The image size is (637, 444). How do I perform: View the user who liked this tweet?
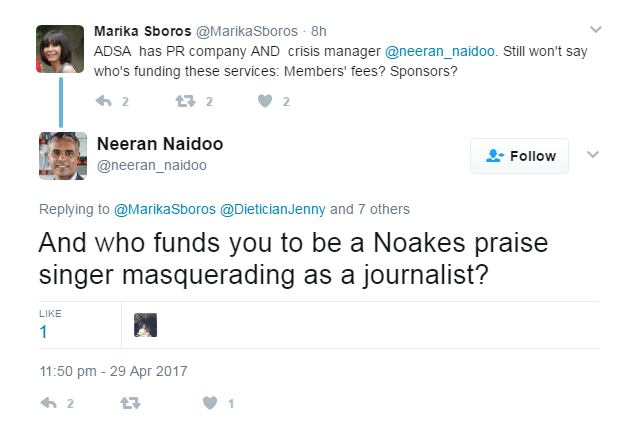145,325
